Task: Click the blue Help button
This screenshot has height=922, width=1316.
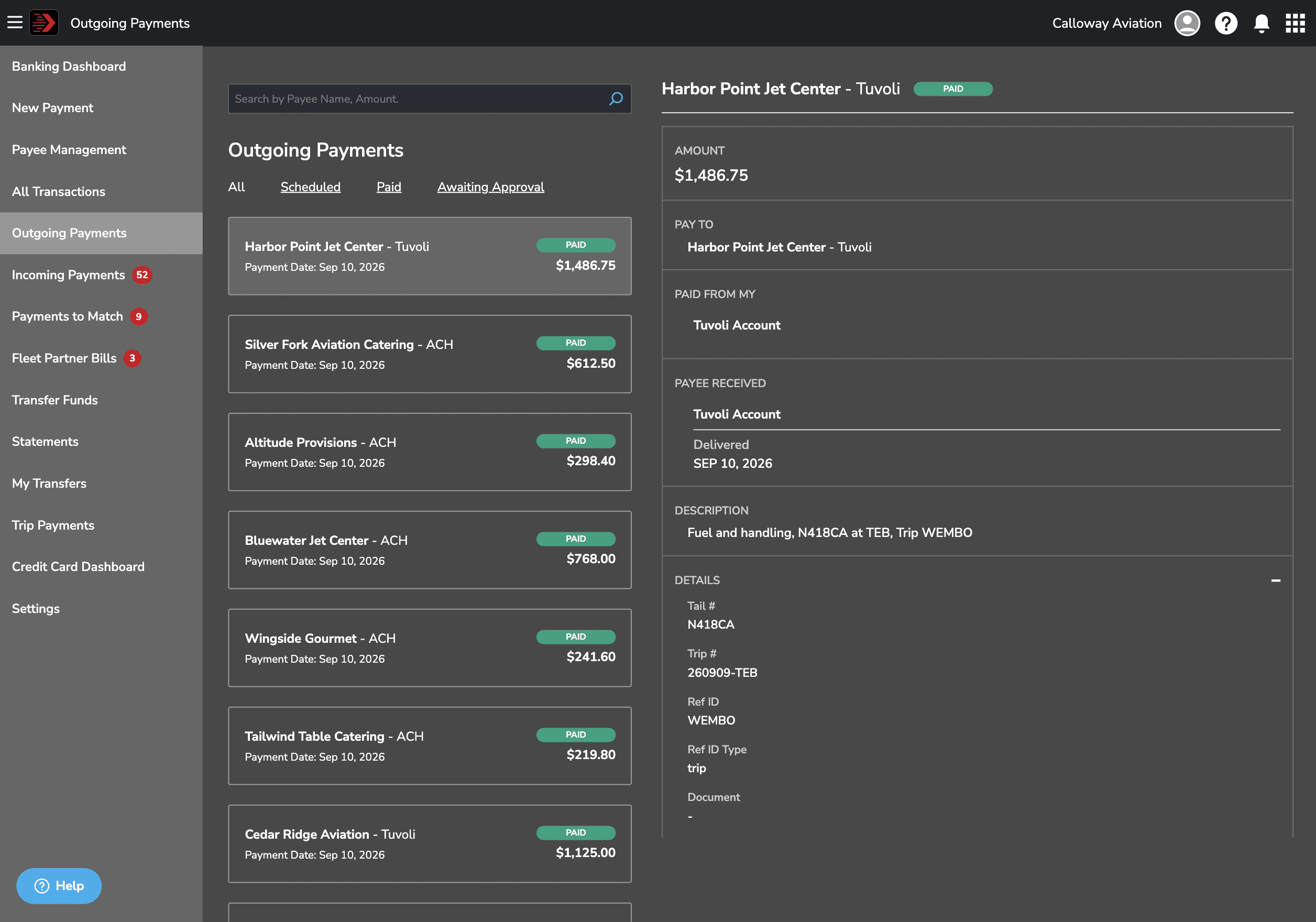Action: [x=59, y=886]
